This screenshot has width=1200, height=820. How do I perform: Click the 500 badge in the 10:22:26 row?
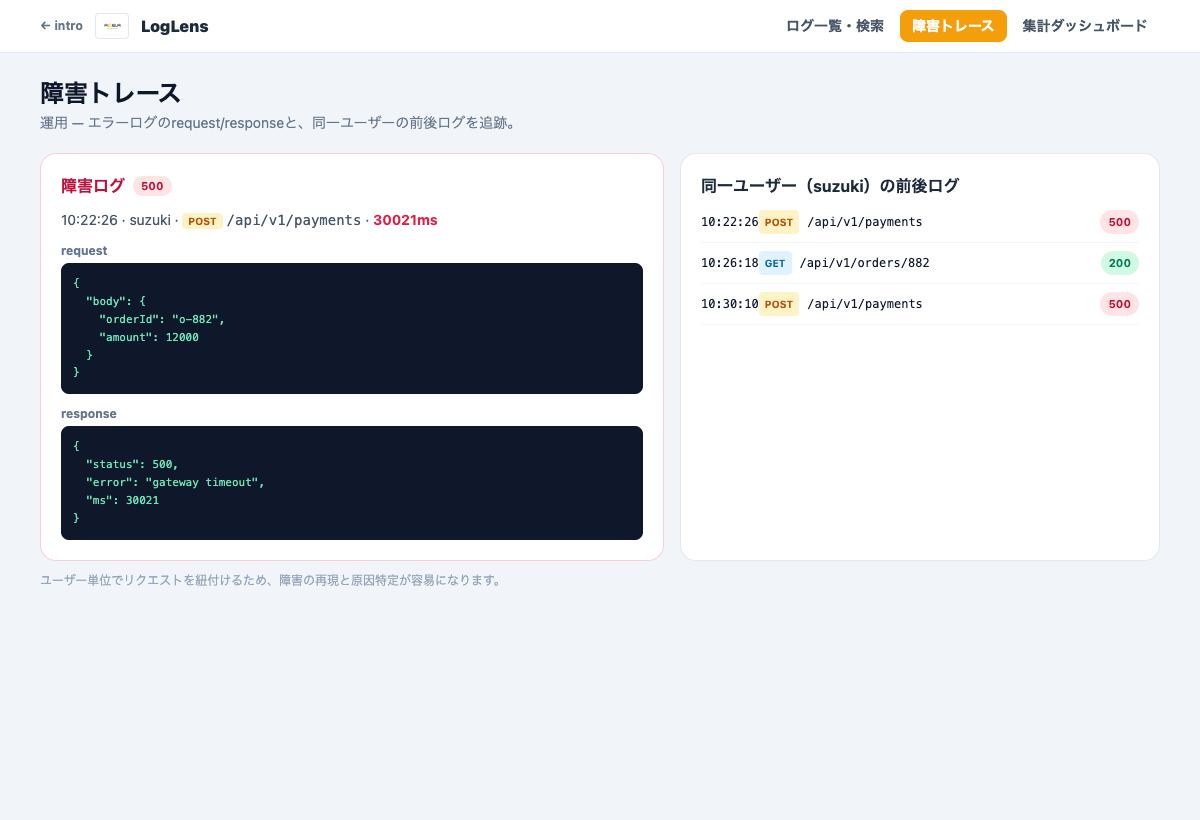pos(1120,222)
